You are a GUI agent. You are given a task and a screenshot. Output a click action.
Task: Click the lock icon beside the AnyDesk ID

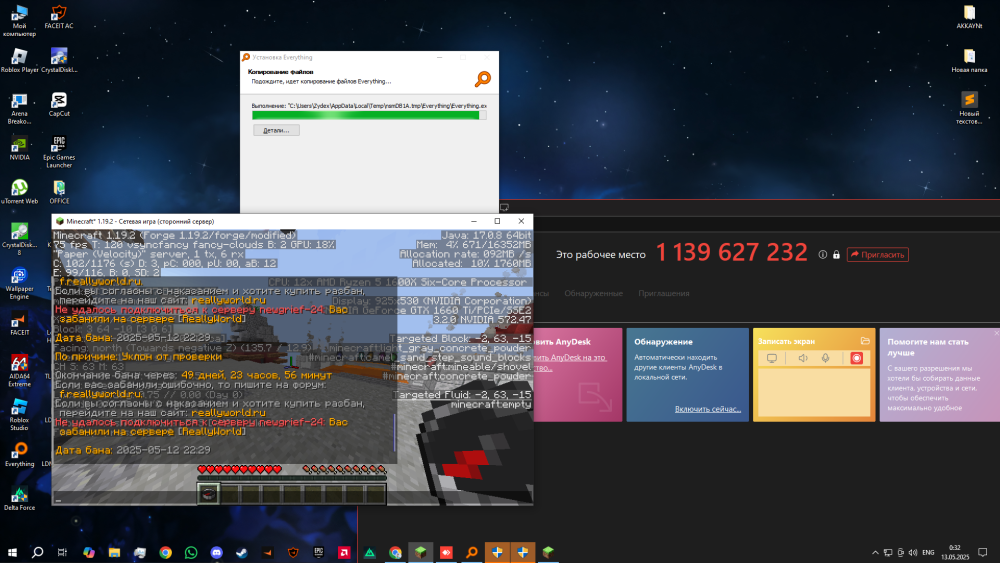coord(836,254)
